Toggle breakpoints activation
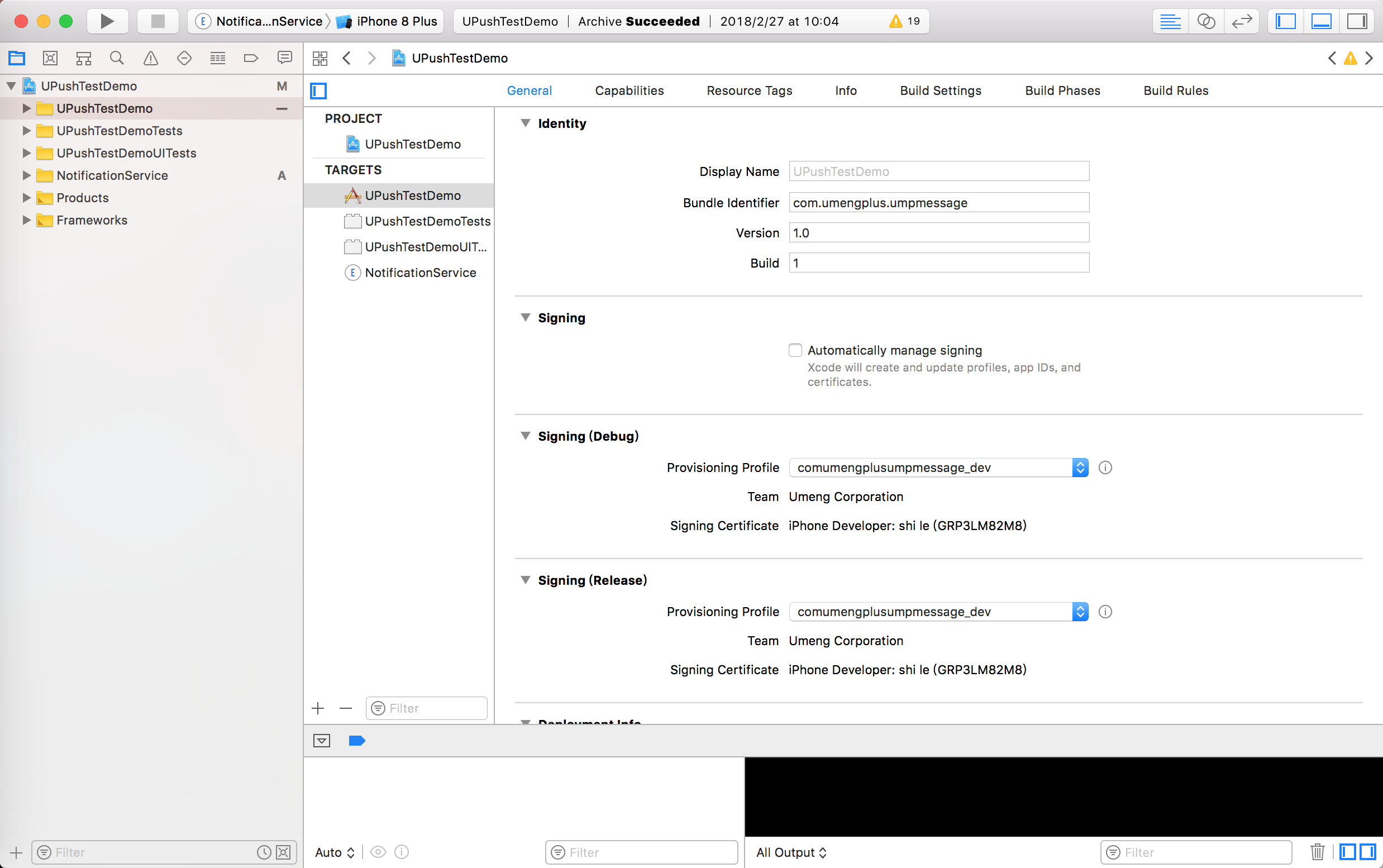The width and height of the screenshot is (1383, 868). pos(357,741)
